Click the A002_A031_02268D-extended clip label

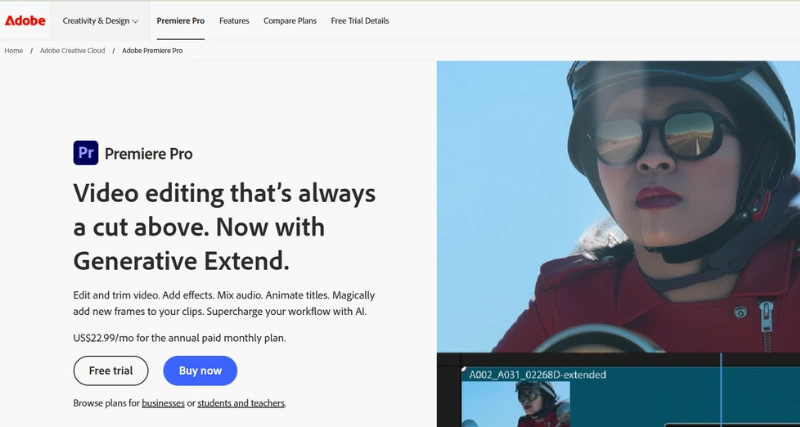tap(538, 375)
